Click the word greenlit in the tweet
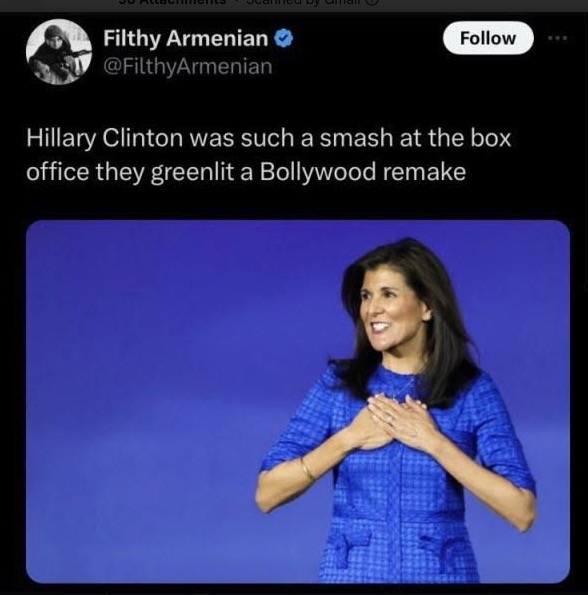Image resolution: width=588 pixels, height=595 pixels. tap(192, 173)
